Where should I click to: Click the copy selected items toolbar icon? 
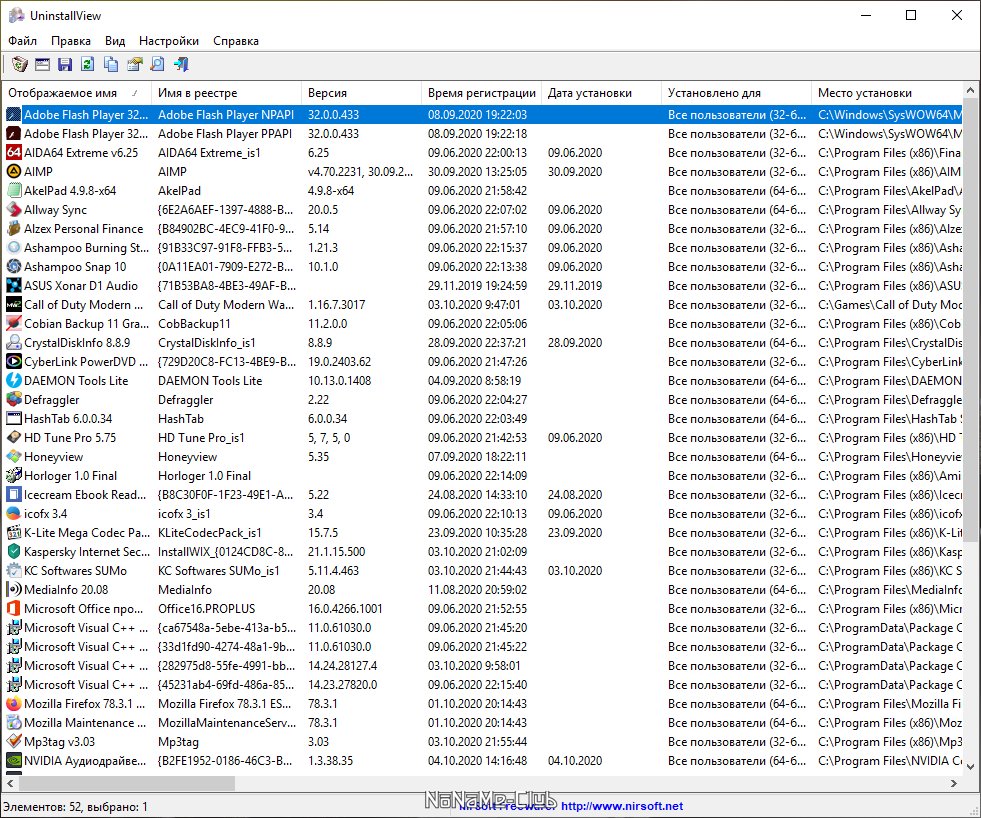(x=110, y=65)
